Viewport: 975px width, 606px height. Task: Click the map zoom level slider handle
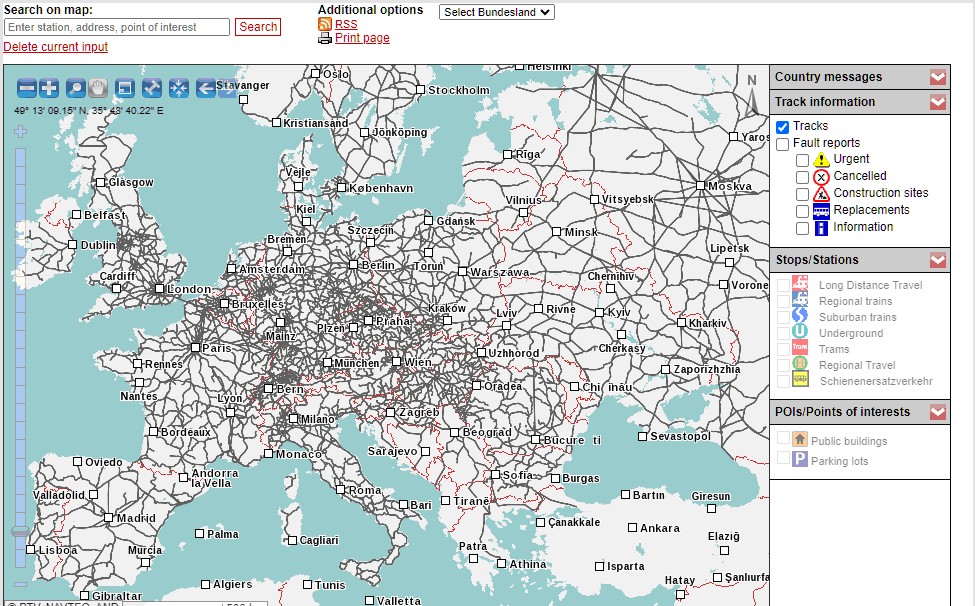(20, 532)
